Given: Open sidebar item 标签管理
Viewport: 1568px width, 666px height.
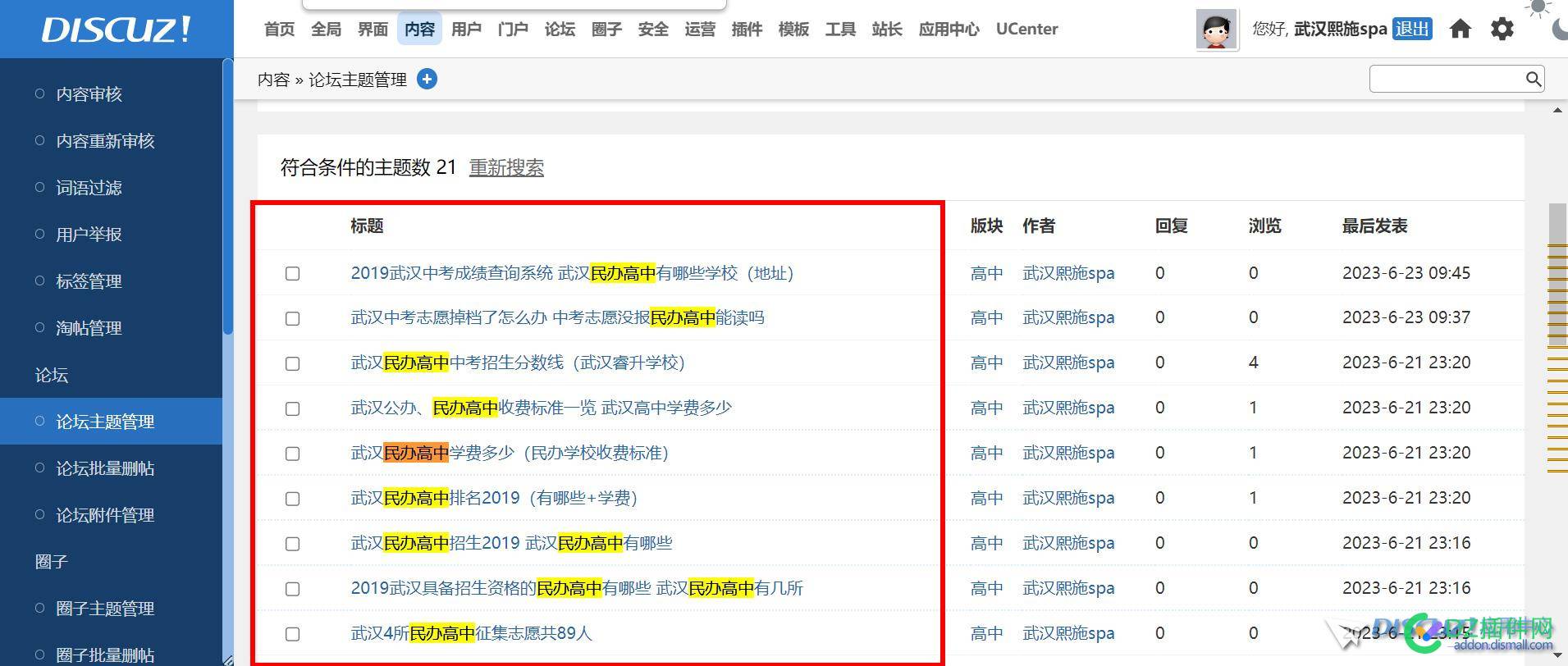Looking at the screenshot, I should click(89, 281).
